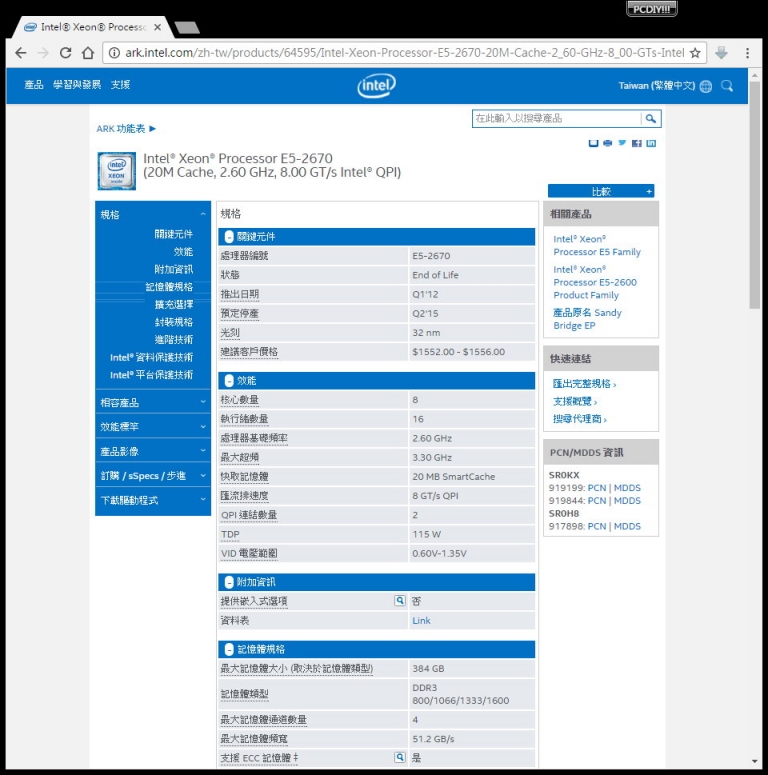Viewport: 768px width, 775px height.
Task: Click the LinkedIn share icon
Action: click(651, 143)
